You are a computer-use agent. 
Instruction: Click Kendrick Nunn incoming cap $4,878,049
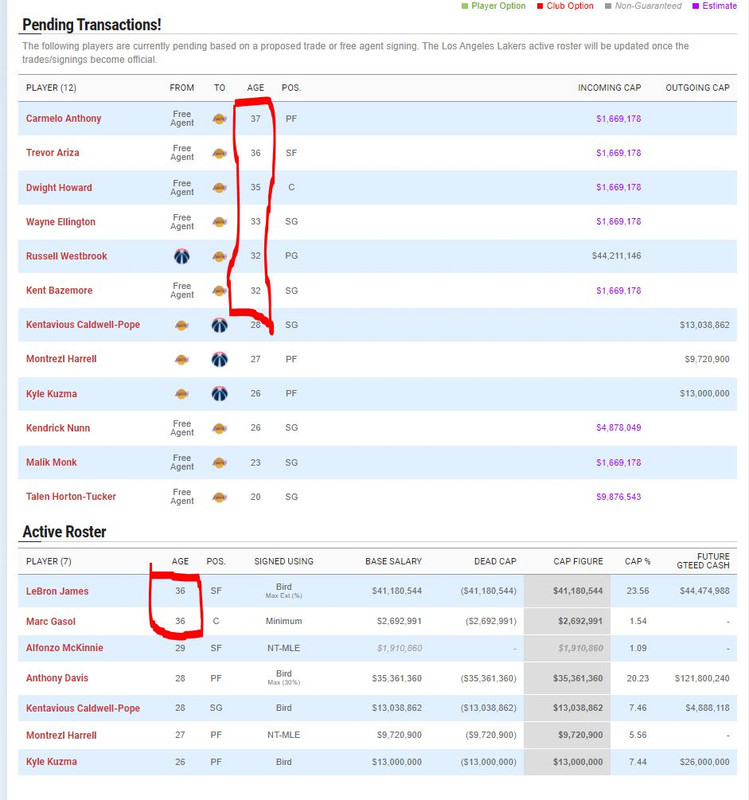coord(618,428)
